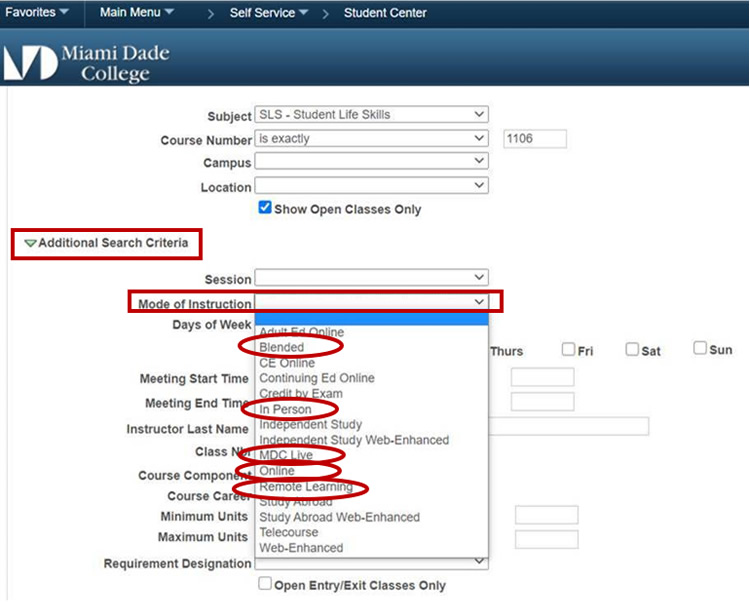Choose CE Online option
This screenshot has height=603, width=750.
[287, 363]
